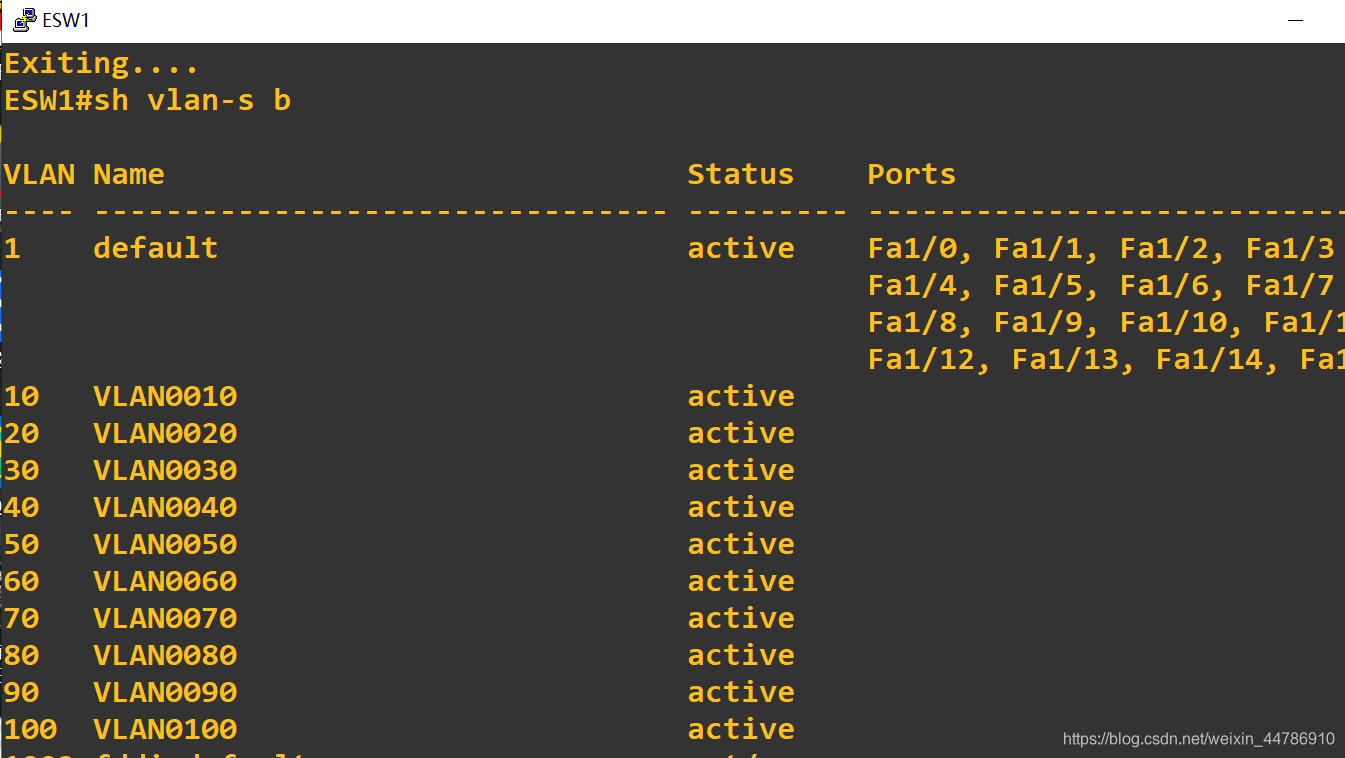
Task: Click the VLAN0050 row name
Action: click(165, 544)
